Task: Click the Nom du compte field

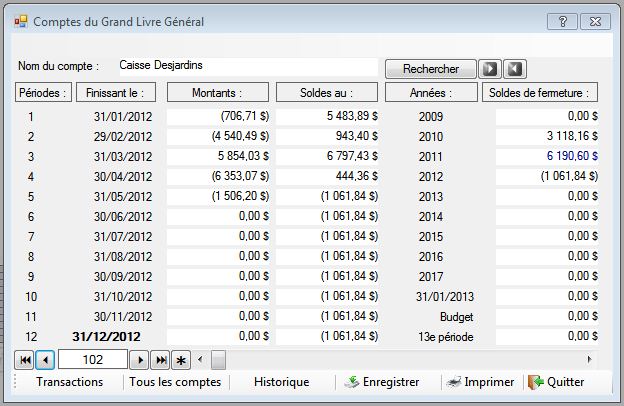Action: (x=248, y=66)
